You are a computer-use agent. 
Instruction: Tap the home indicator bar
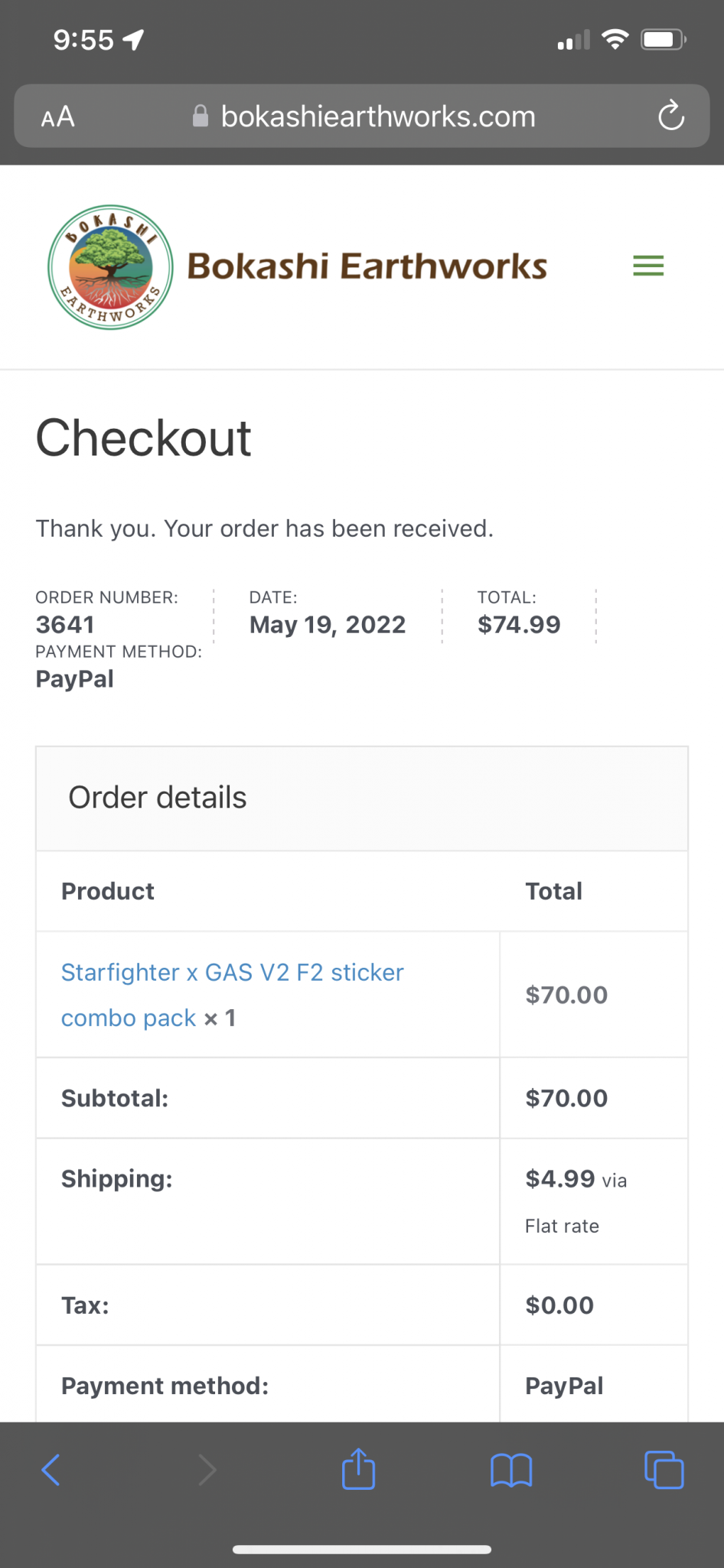pyautogui.click(x=362, y=1550)
